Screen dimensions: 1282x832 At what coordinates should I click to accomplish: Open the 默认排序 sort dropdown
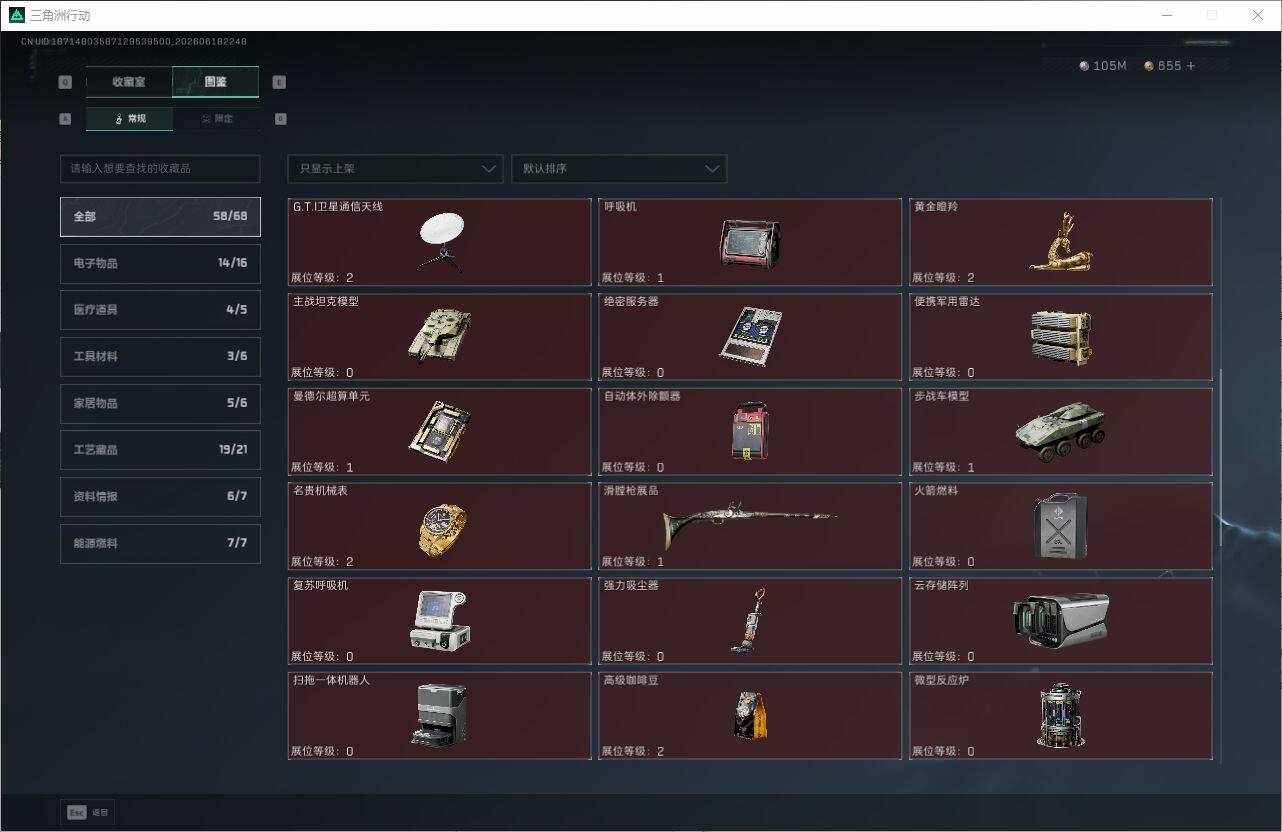(x=619, y=168)
